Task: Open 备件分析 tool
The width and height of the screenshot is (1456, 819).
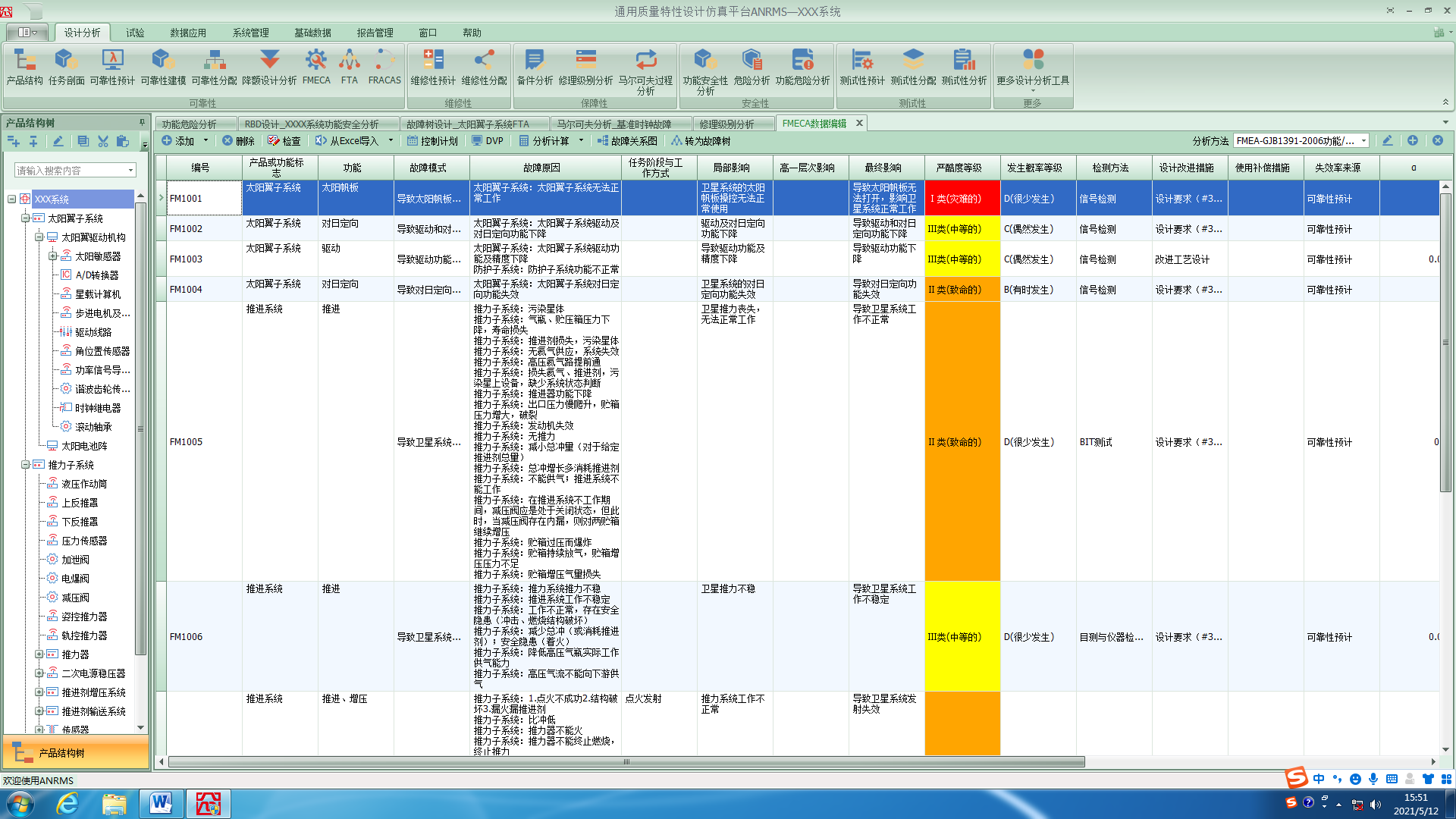Action: point(535,67)
